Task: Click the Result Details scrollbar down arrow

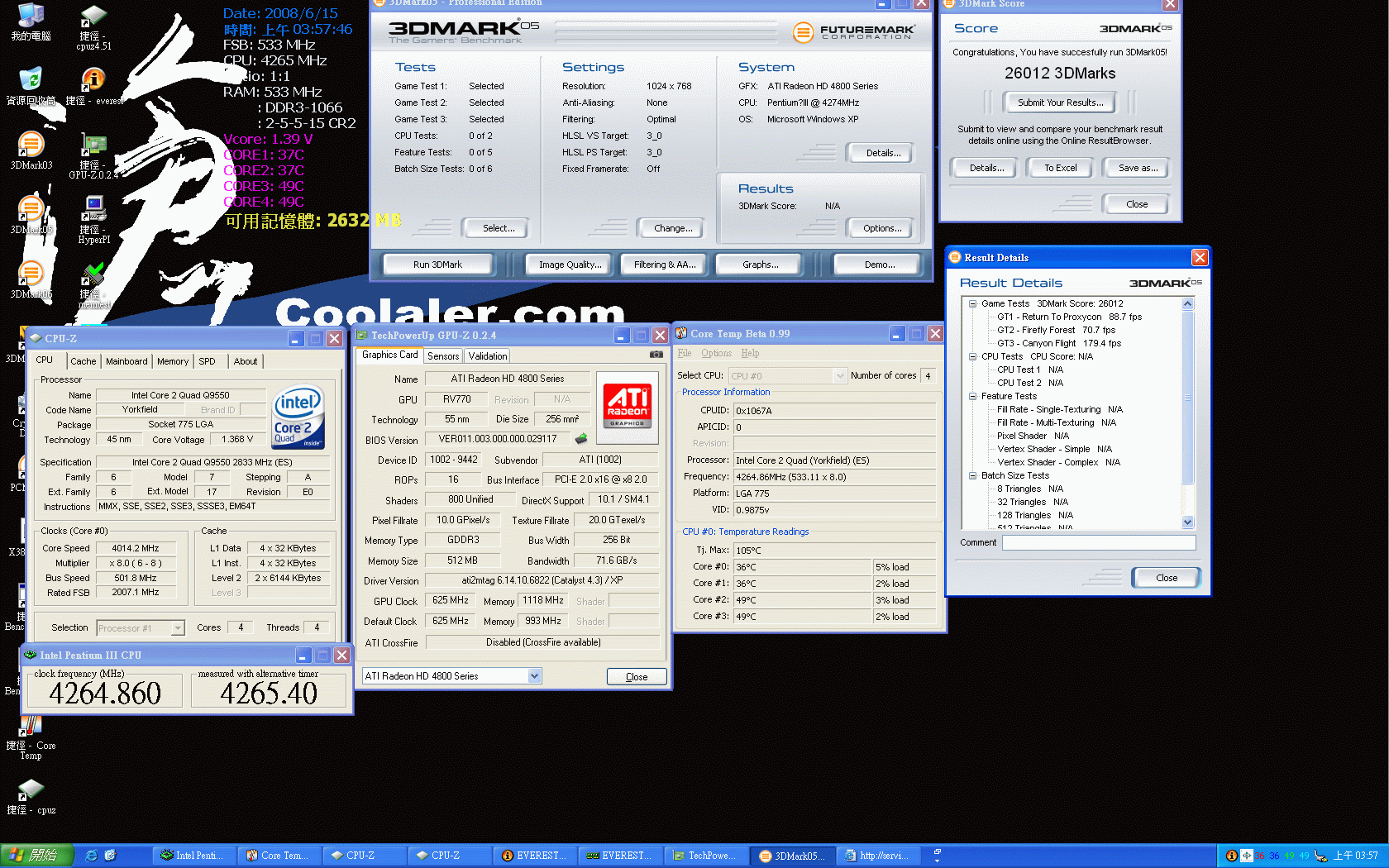Action: pos(1188,522)
